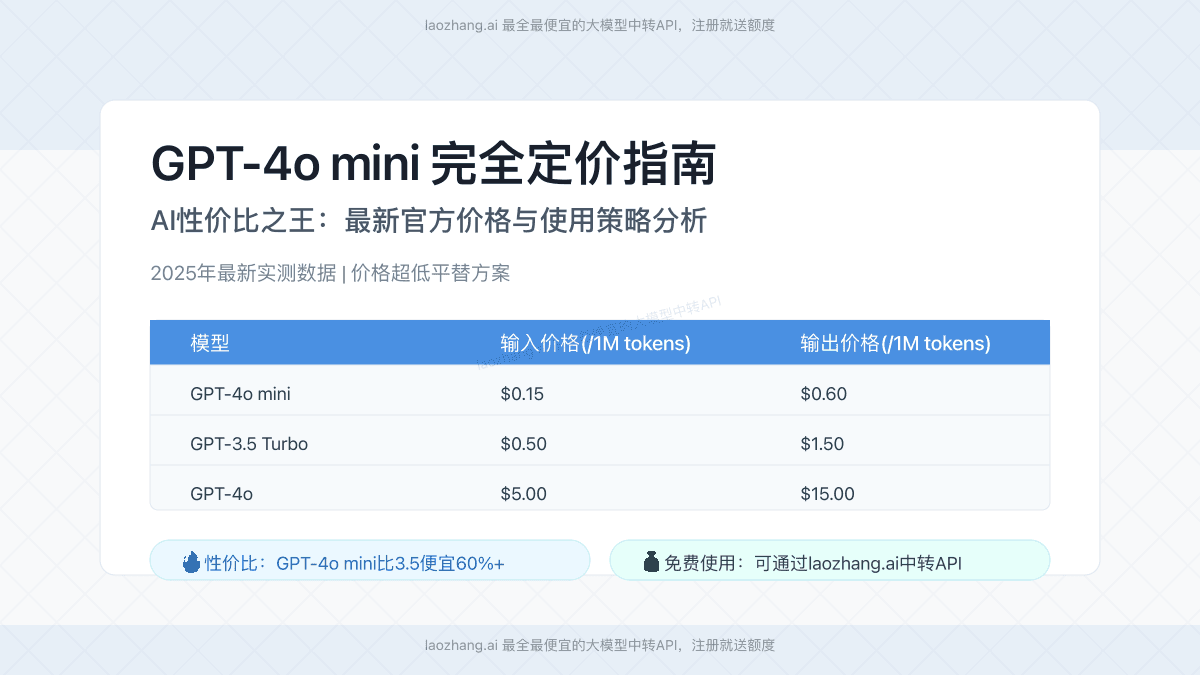The height and width of the screenshot is (675, 1200).
Task: Click the GPT-4o mini 完全定价指南 title
Action: (x=433, y=165)
